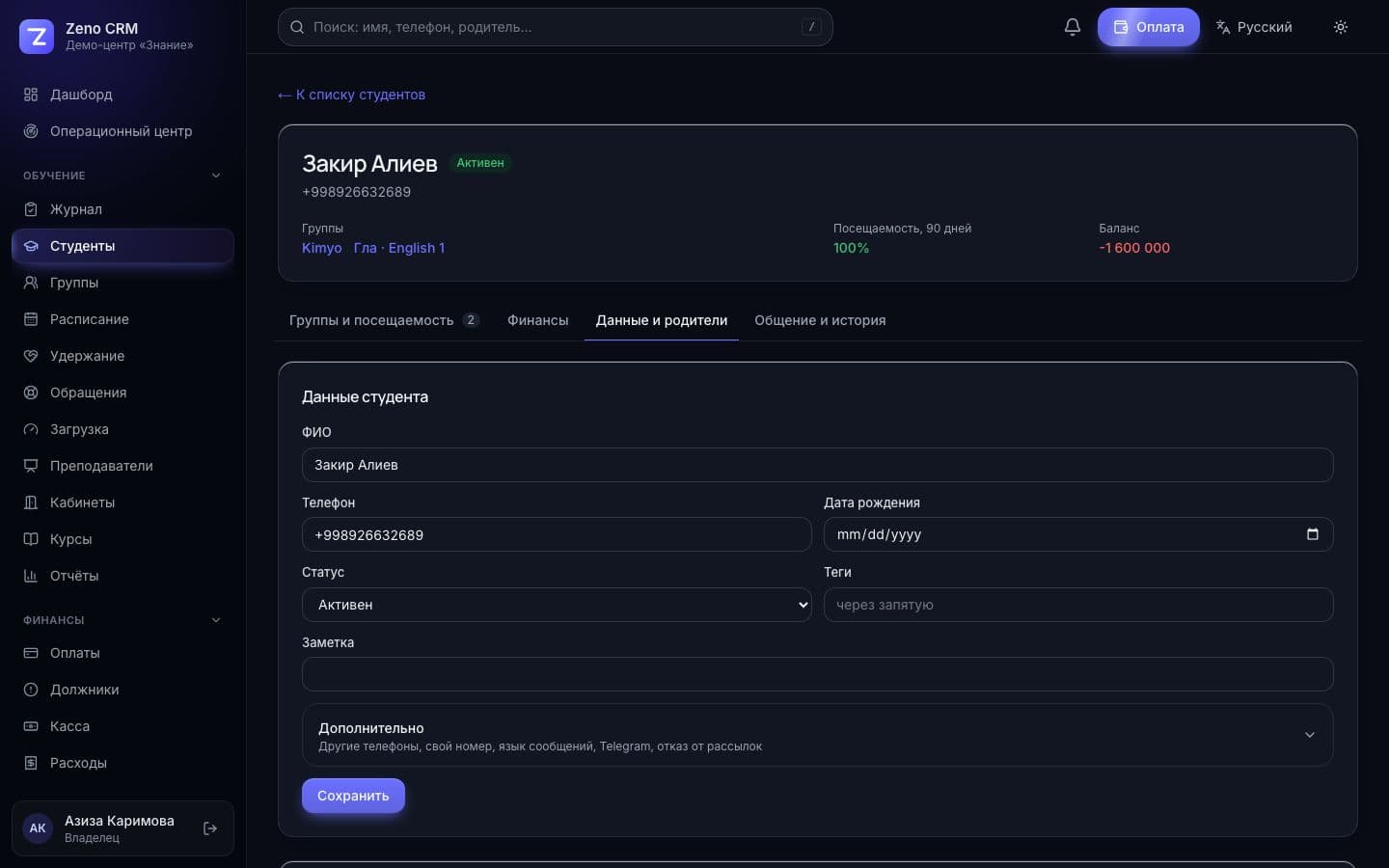Click the Удержание heart icon
The image size is (1389, 868).
(31, 356)
